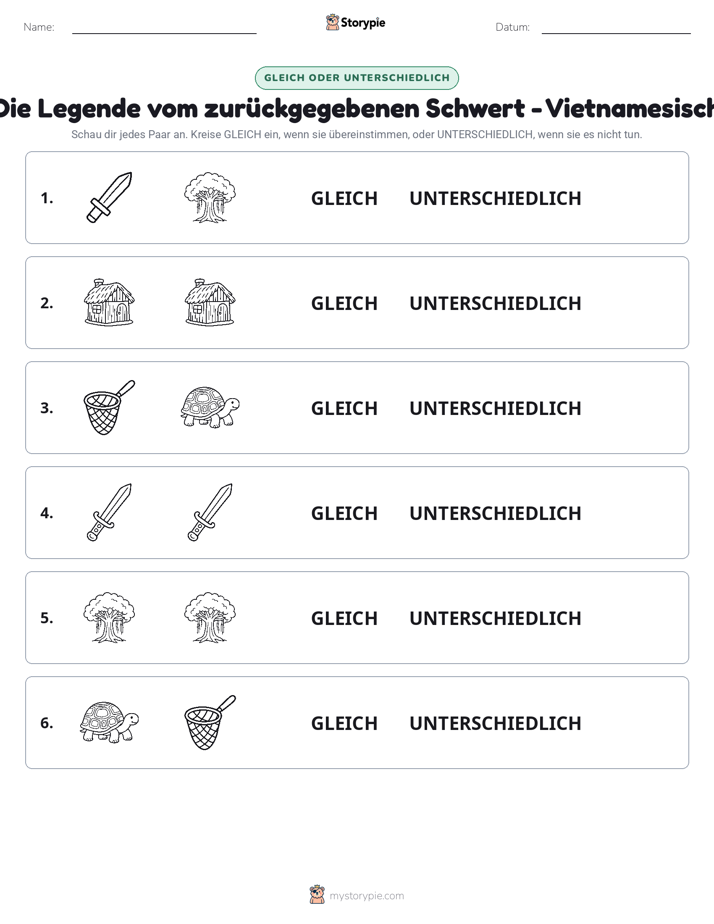Click the fishing net icon in row 6
The height and width of the screenshot is (924, 714).
[x=210, y=722]
